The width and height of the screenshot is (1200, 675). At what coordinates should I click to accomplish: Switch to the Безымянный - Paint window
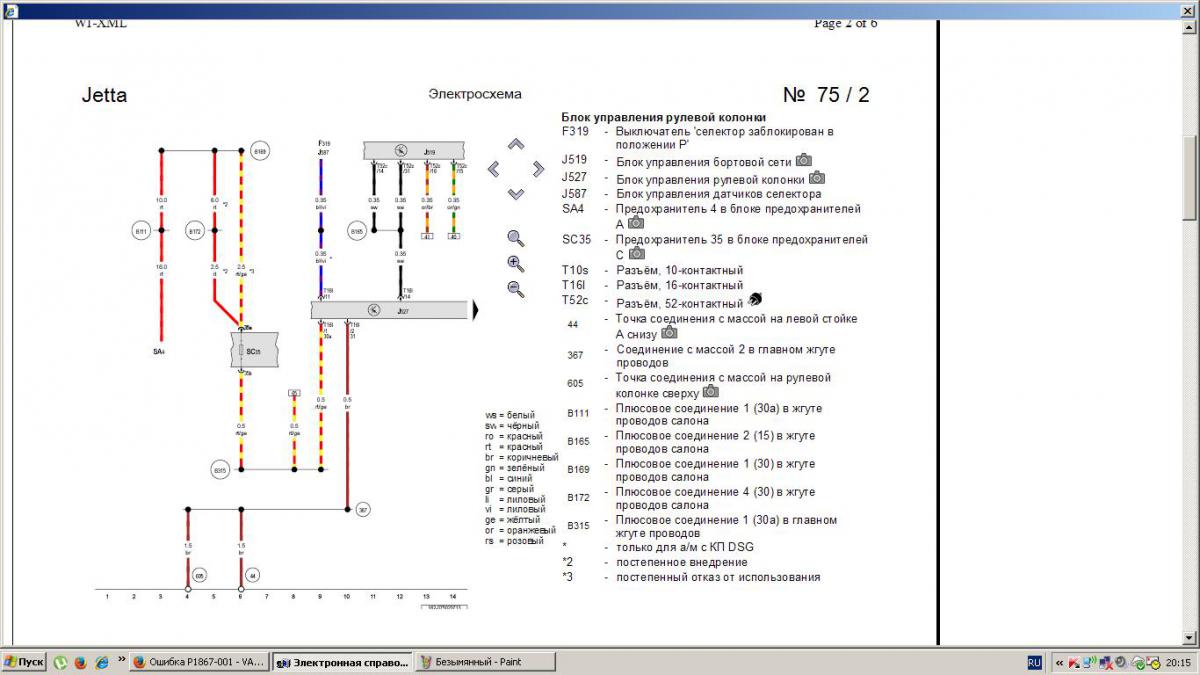point(485,662)
